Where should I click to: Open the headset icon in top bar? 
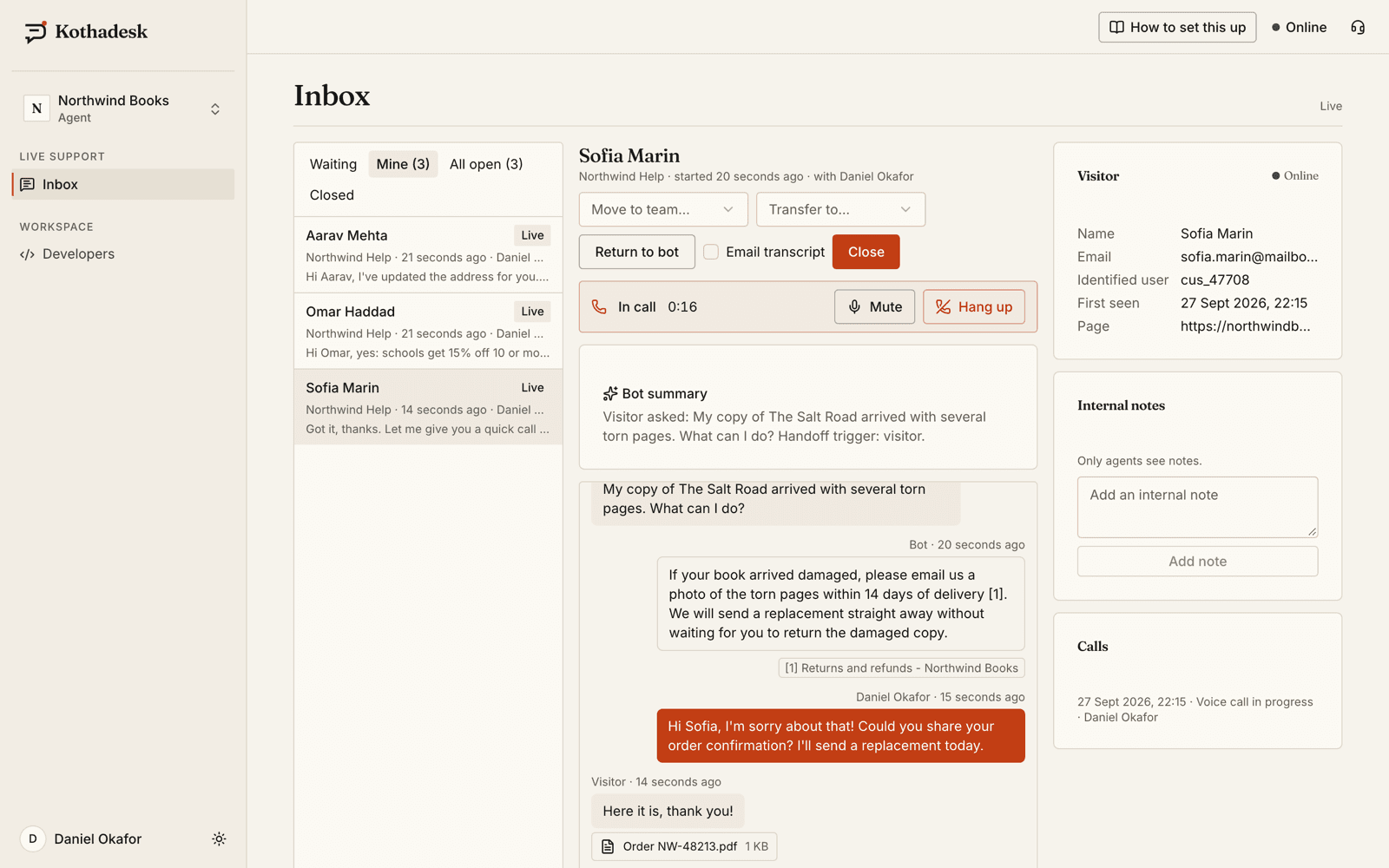click(x=1358, y=27)
